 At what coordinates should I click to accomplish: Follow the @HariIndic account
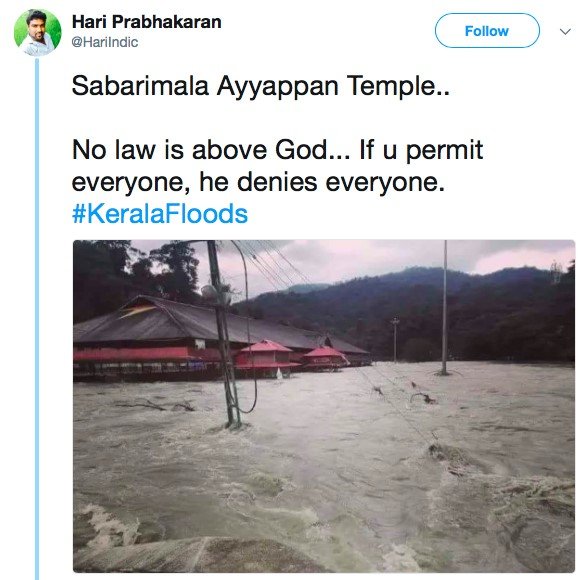487,31
